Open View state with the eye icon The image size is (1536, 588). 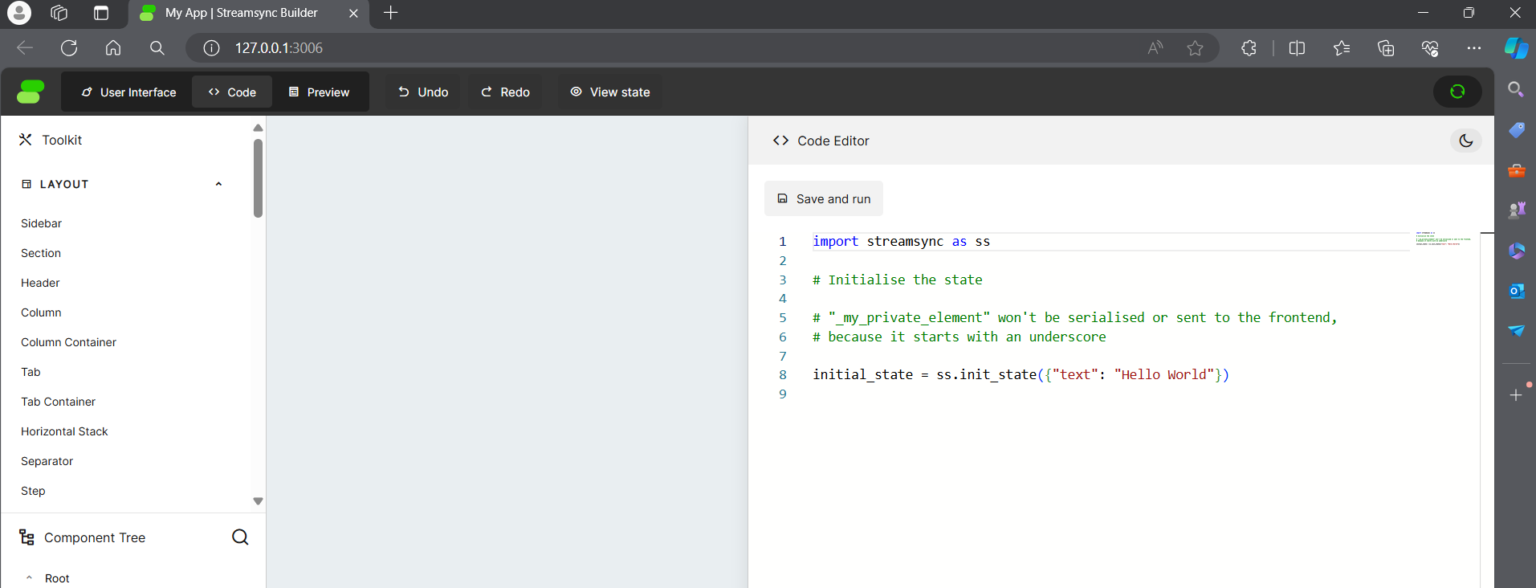pyautogui.click(x=576, y=91)
